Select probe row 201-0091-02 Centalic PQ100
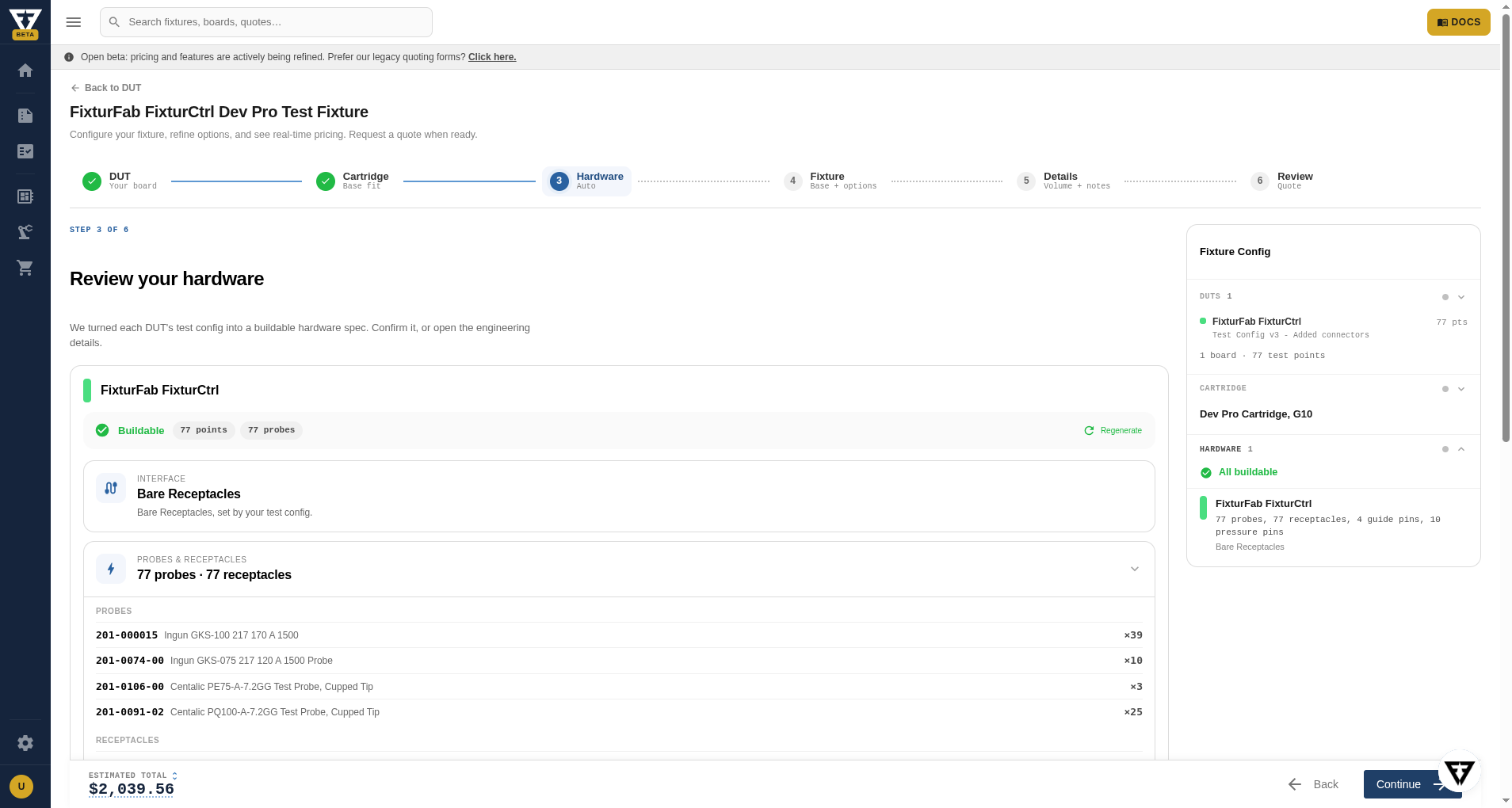This screenshot has width=1512, height=808. pos(619,712)
